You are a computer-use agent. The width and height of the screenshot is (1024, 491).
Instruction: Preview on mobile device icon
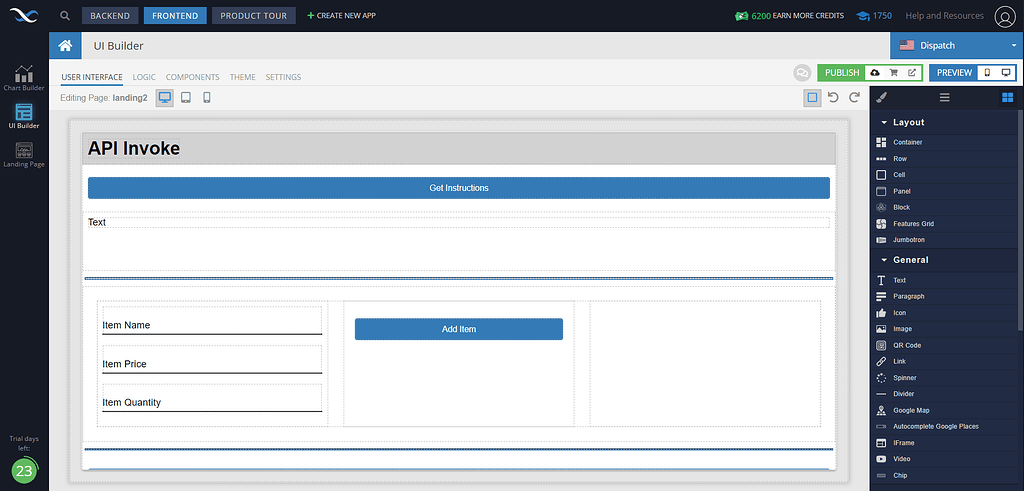coord(987,72)
